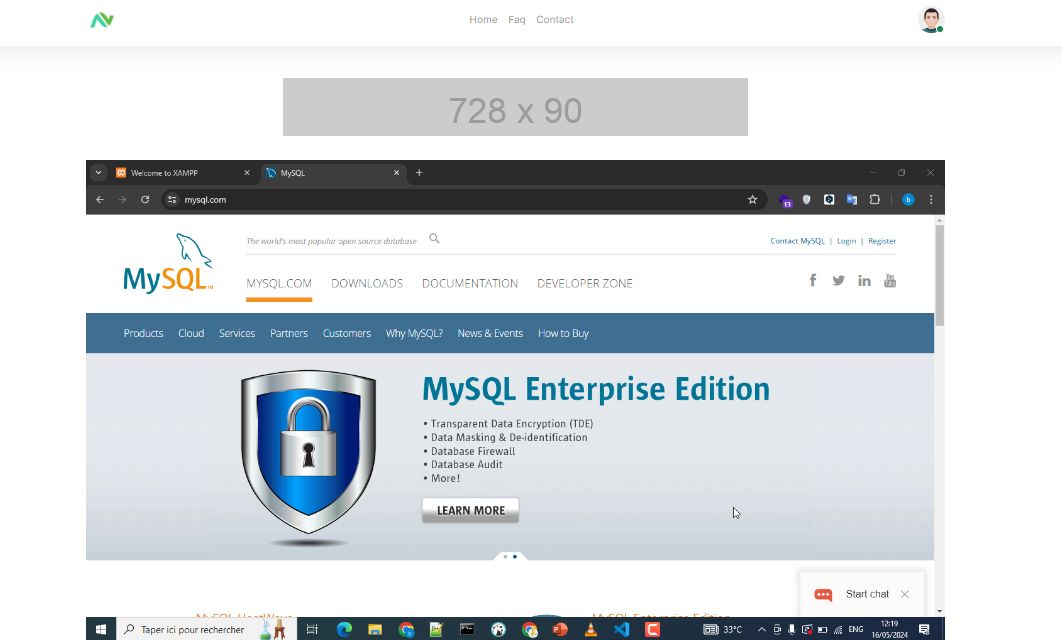
Task: Open Visual Studio Code from taskbar
Action: click(x=621, y=629)
